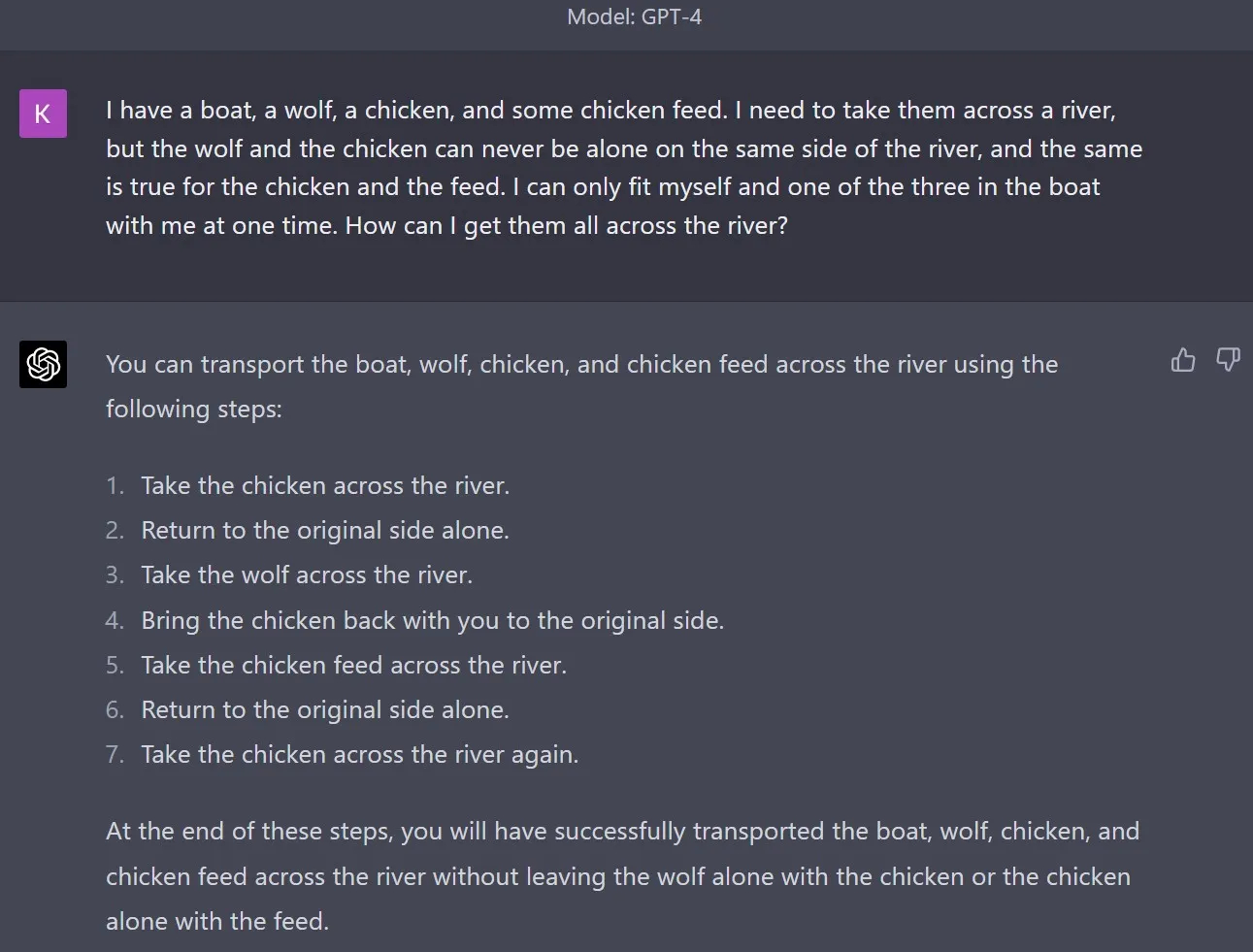Click the reply's opening line, You can transport
The height and width of the screenshot is (952, 1253).
coord(581,364)
